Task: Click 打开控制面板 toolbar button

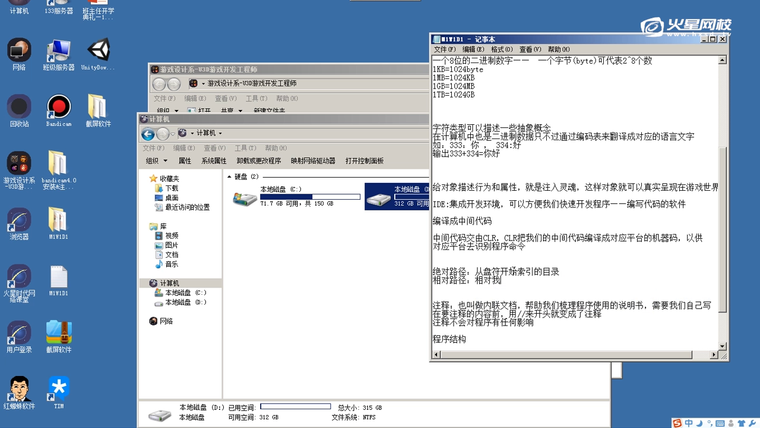Action: pyautogui.click(x=364, y=161)
